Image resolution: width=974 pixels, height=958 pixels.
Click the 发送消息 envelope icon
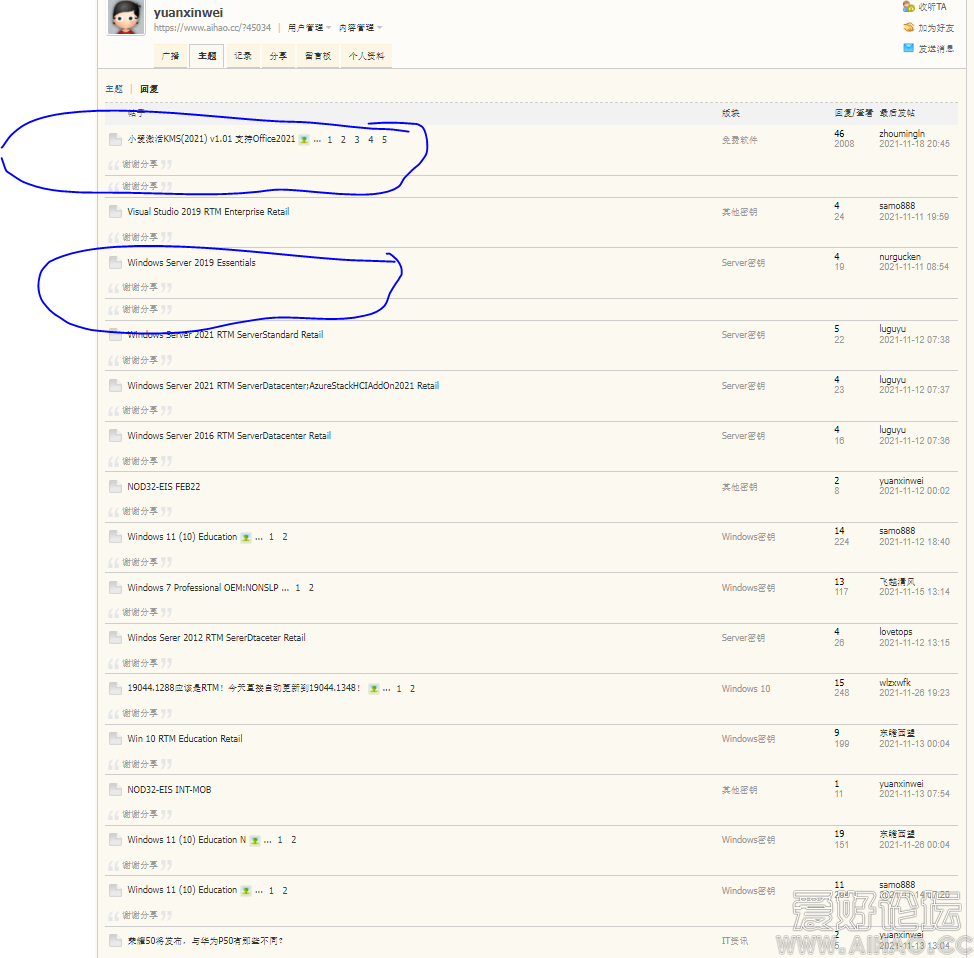(908, 48)
